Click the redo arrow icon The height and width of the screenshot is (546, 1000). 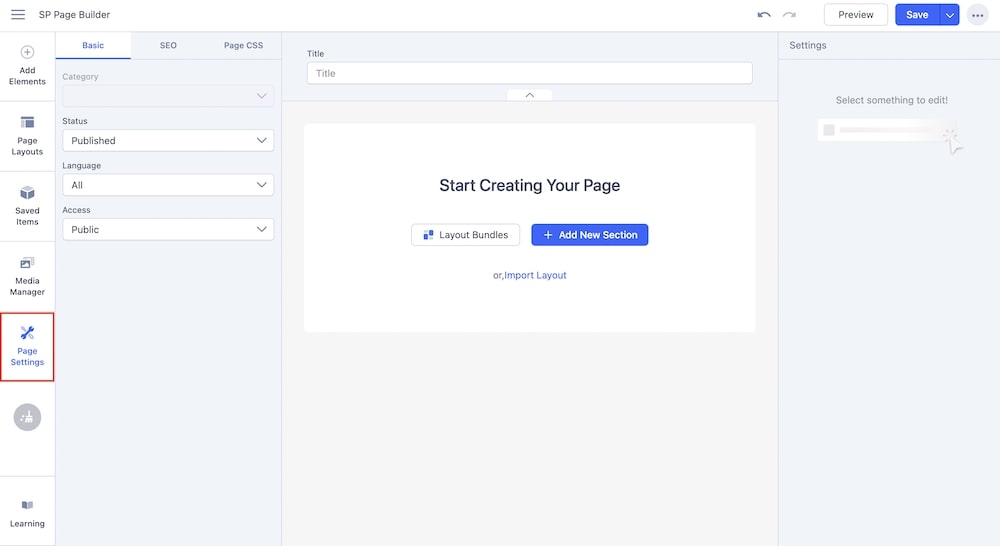[x=789, y=15]
